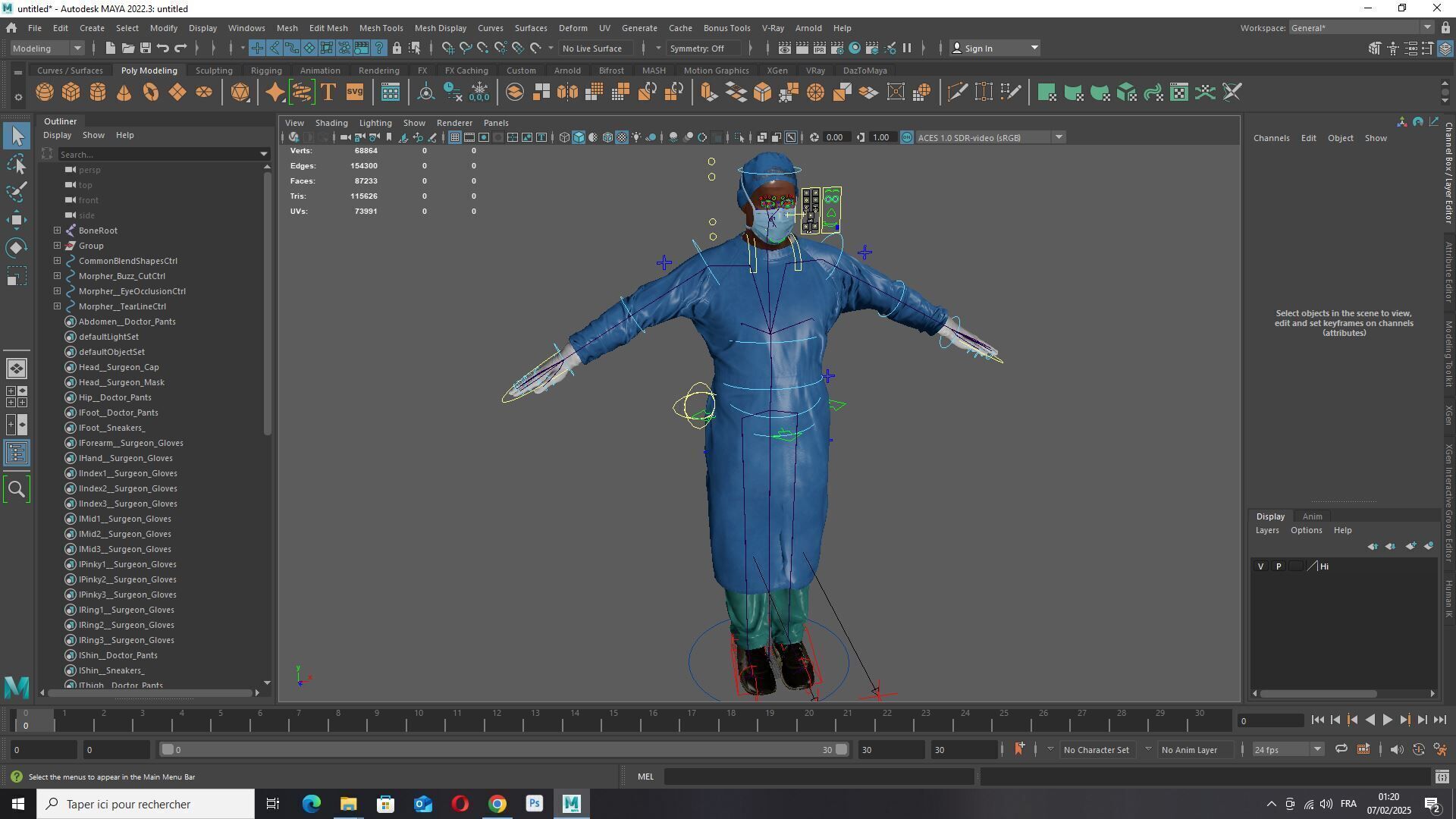Activate the Move tool in toolbox

tap(17, 220)
